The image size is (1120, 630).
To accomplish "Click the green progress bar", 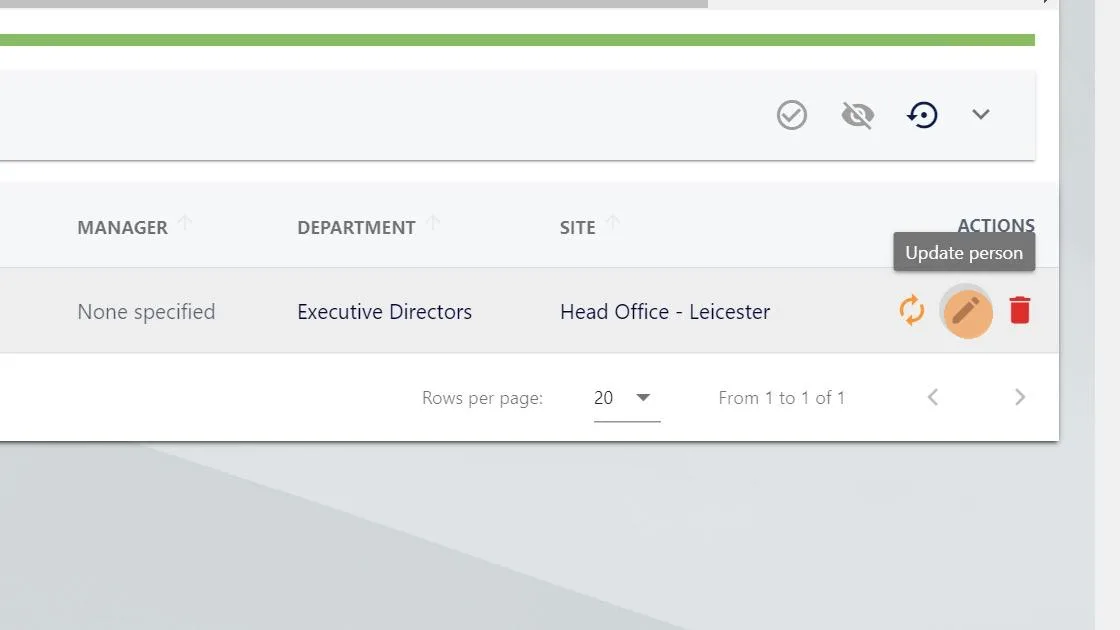I will click(x=517, y=40).
